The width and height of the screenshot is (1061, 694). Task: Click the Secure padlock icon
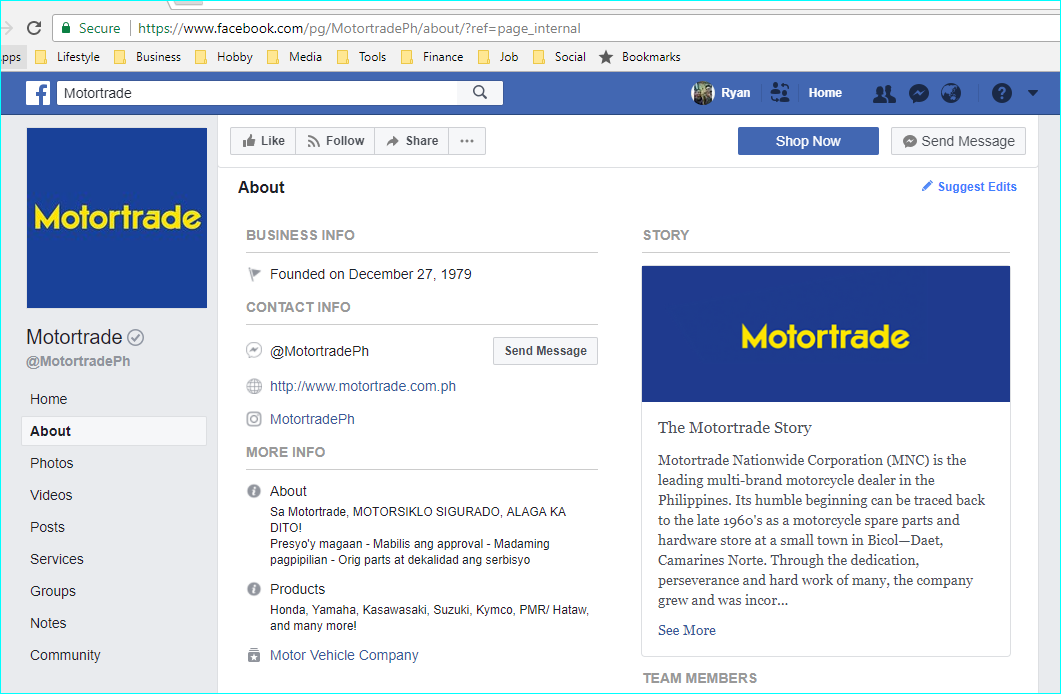coord(66,28)
